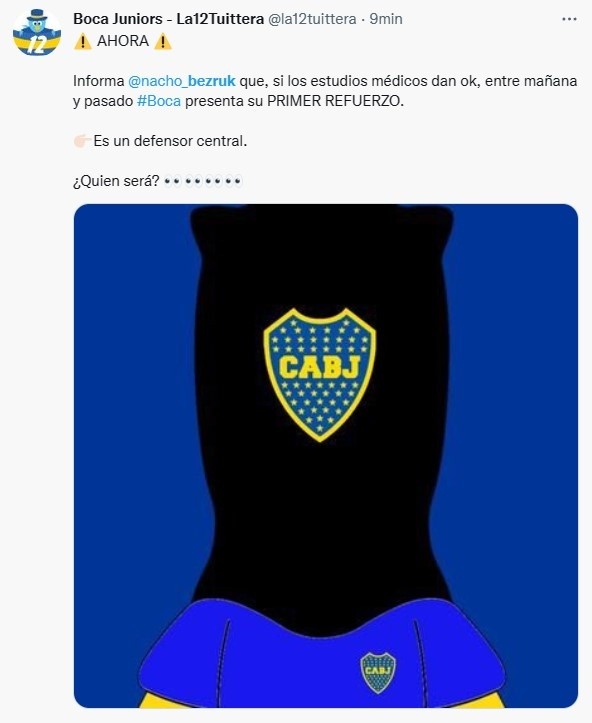Click the '¿Quien será?' text
The width and height of the screenshot is (592, 723).
click(116, 181)
